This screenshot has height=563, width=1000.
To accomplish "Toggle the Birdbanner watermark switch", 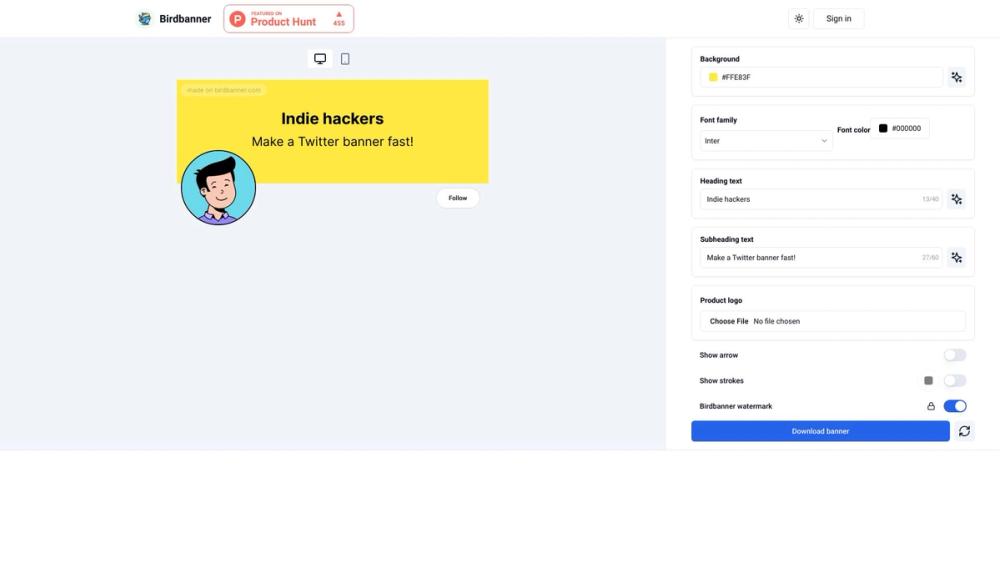I will [x=955, y=406].
